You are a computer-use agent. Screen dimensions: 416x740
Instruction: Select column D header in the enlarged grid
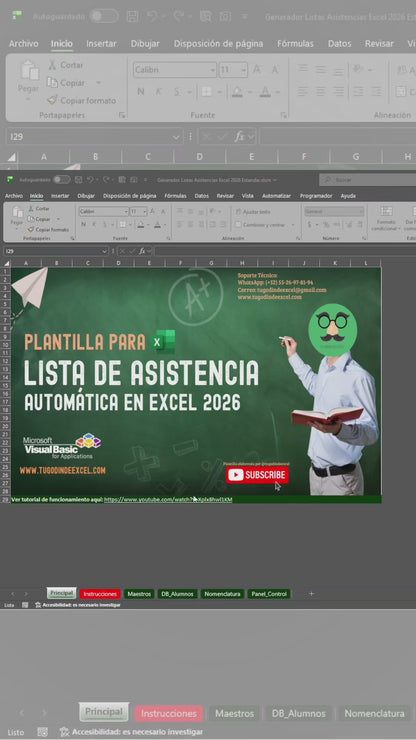200,157
